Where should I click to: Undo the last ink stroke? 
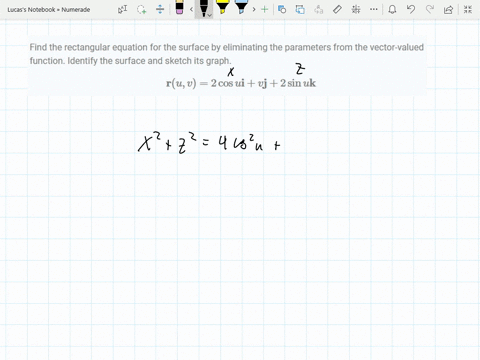411,9
